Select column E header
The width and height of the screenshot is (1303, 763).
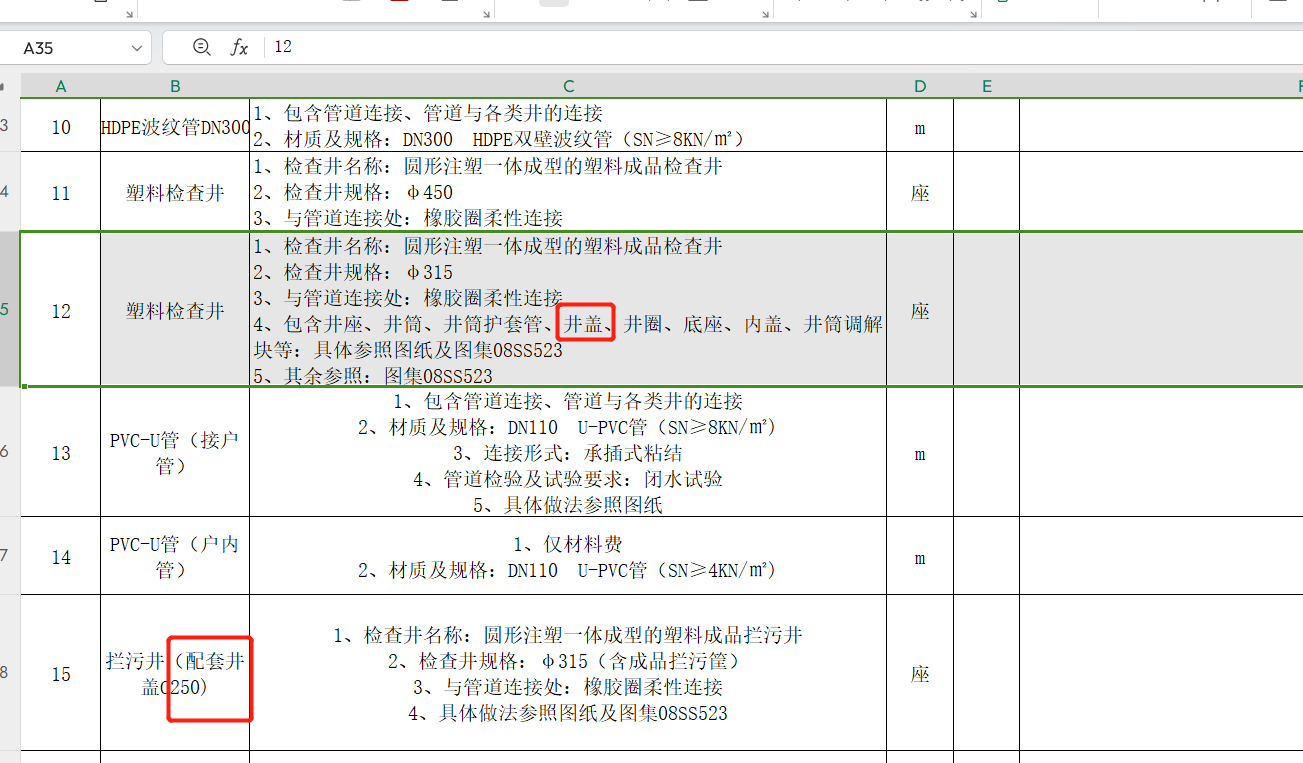pyautogui.click(x=986, y=87)
